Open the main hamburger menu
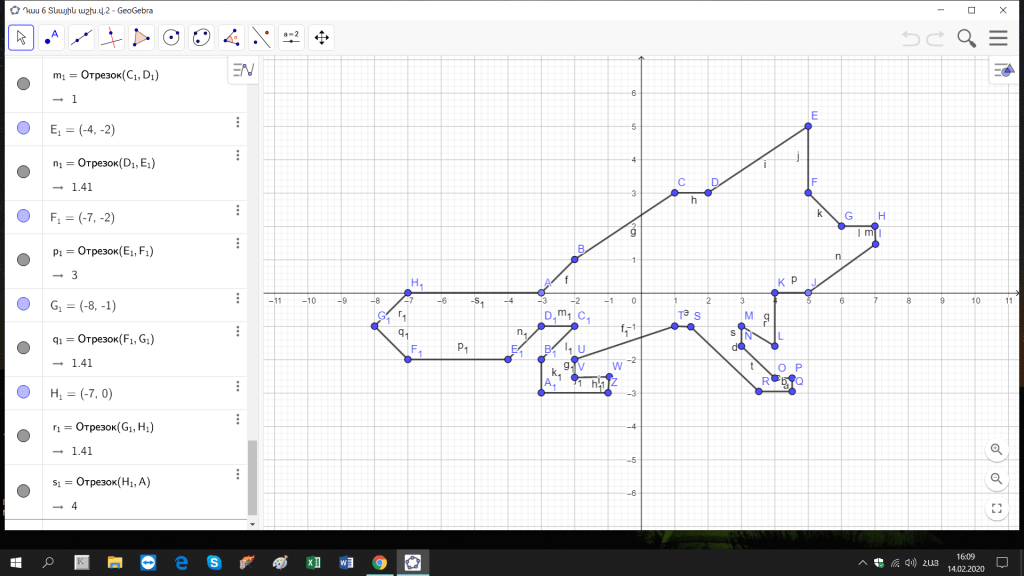The image size is (1024, 576). (998, 38)
